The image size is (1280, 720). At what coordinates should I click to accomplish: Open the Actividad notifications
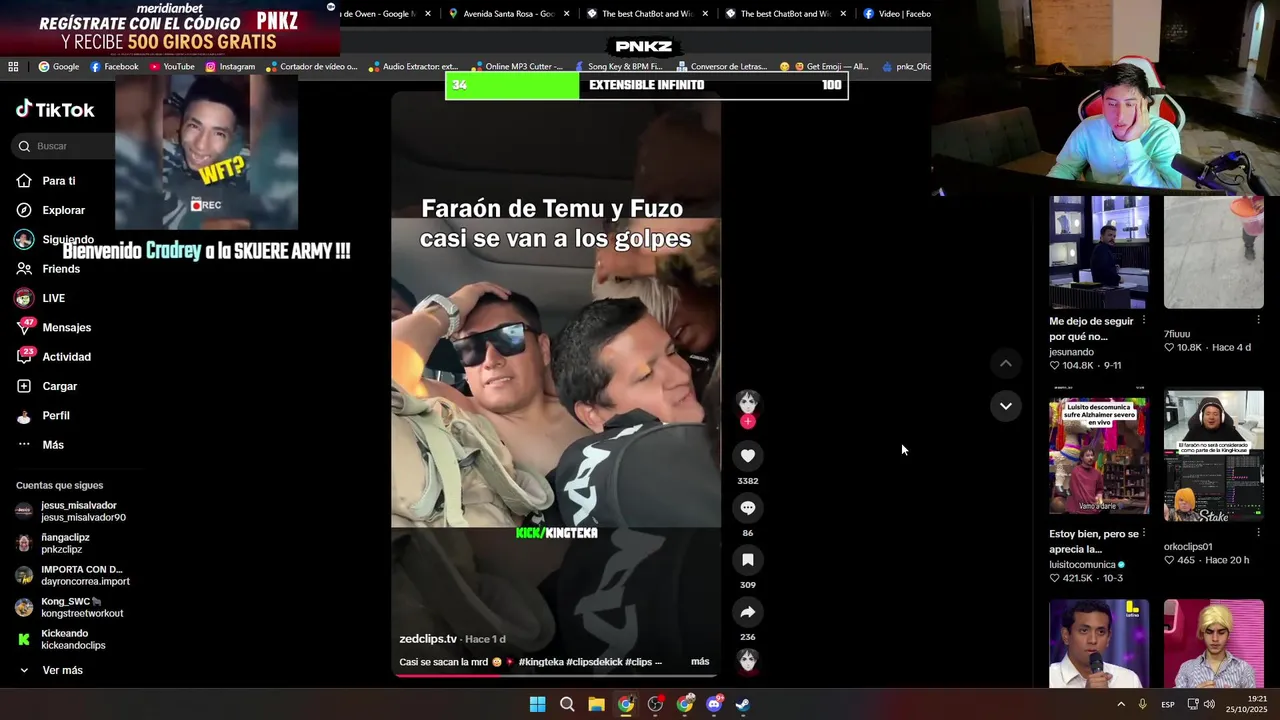[x=66, y=357]
